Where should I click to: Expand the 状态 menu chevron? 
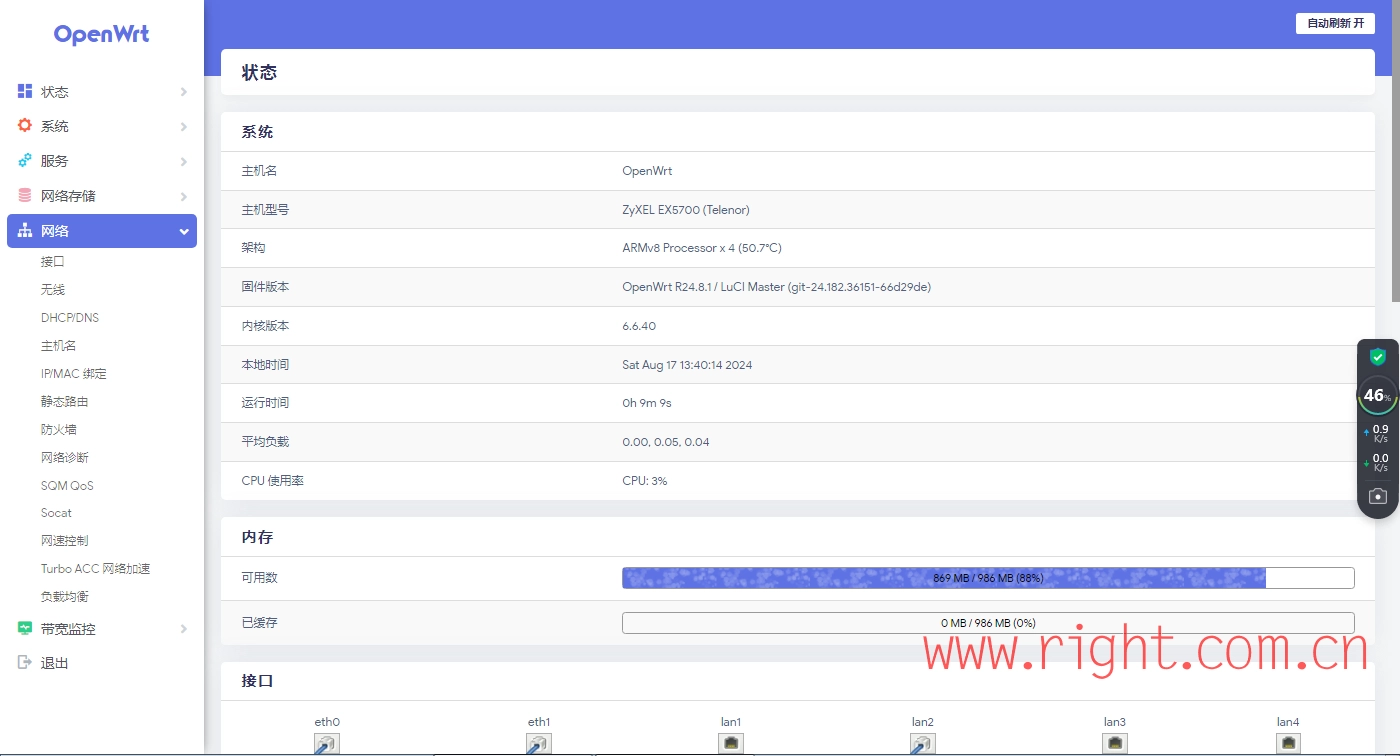(x=184, y=92)
